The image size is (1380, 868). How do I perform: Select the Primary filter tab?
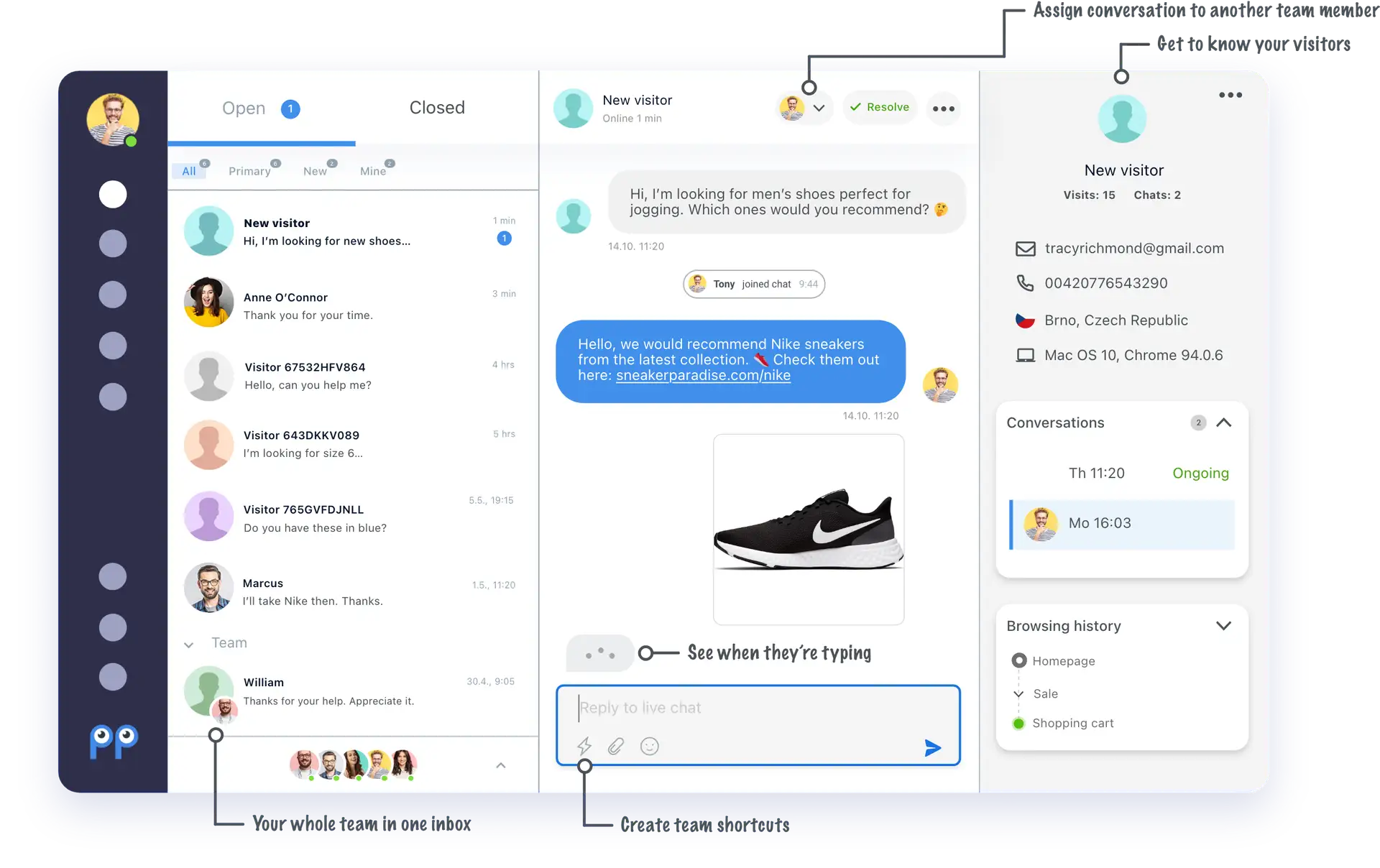(x=249, y=171)
